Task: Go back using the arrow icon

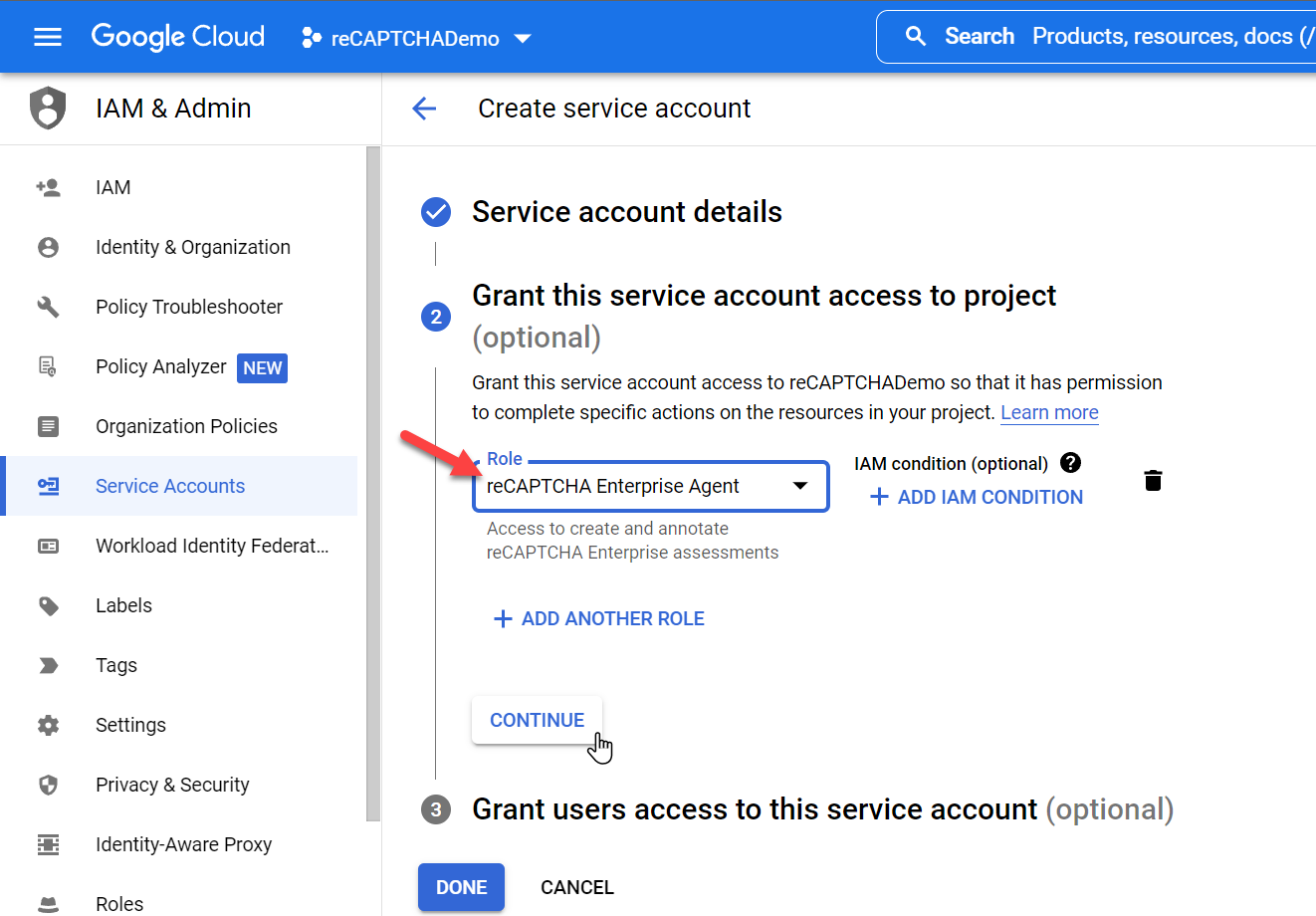Action: [x=424, y=109]
